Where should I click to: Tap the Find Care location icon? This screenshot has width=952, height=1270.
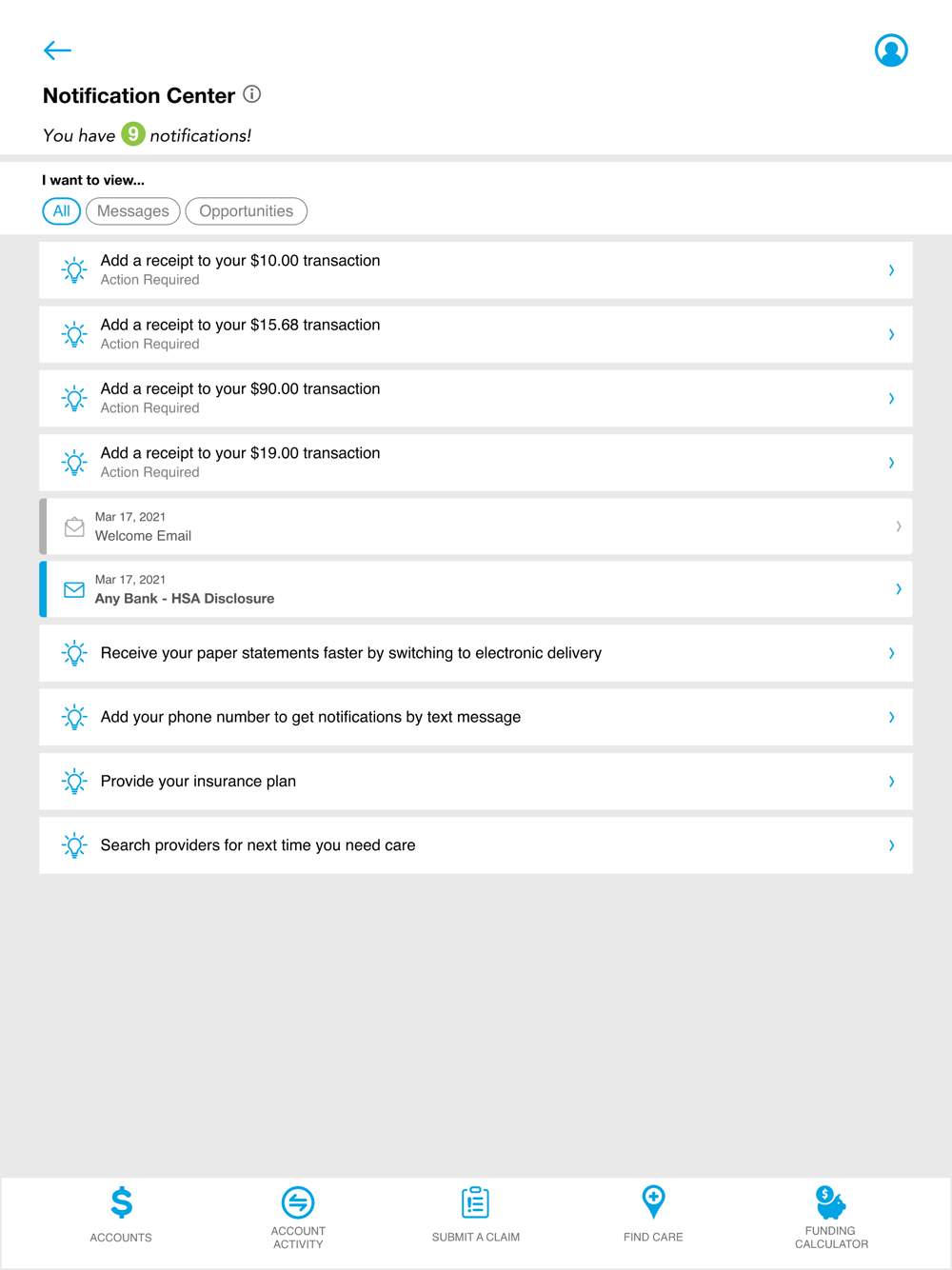click(653, 1201)
